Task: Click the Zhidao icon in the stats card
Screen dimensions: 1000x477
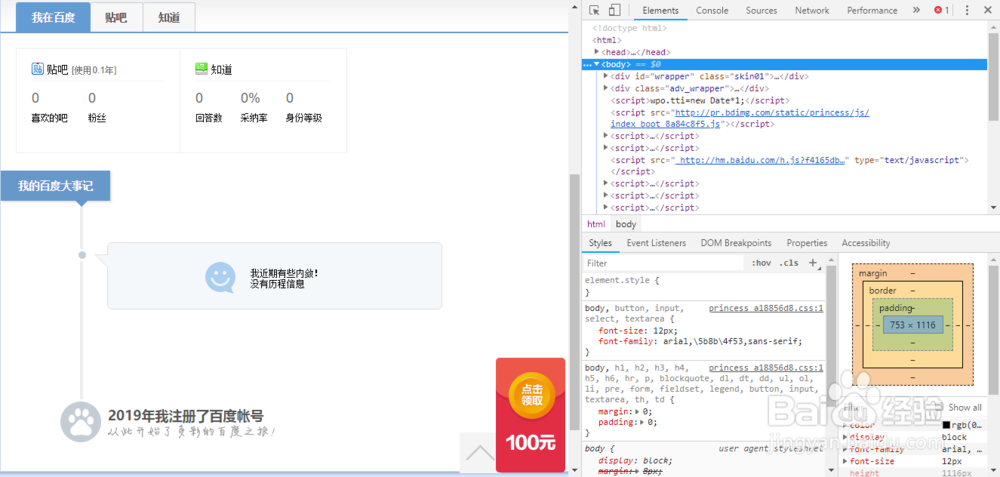Action: coord(202,69)
